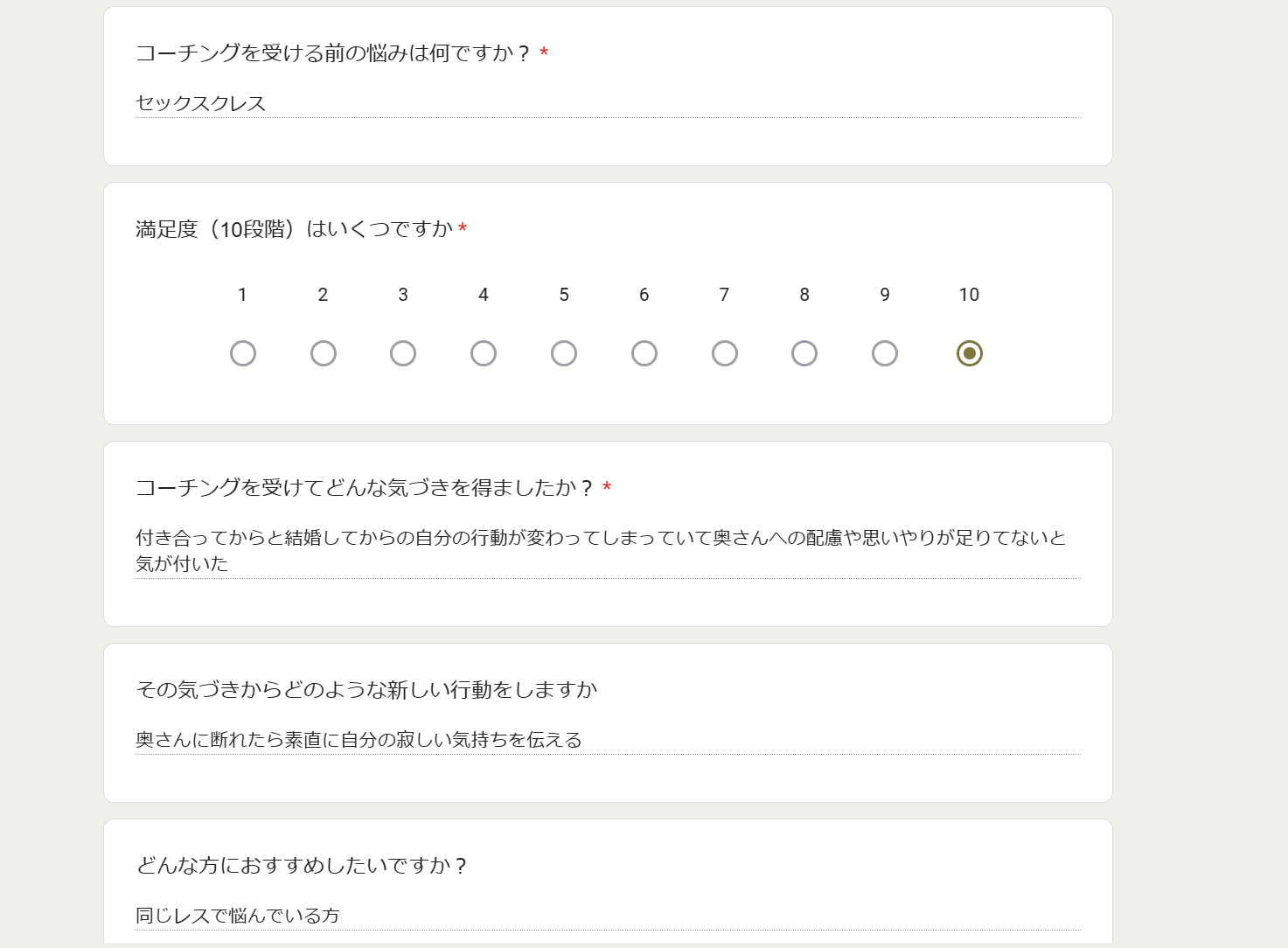Click the number 5 scale label
Image resolution: width=1288 pixels, height=948 pixels.
click(x=564, y=295)
